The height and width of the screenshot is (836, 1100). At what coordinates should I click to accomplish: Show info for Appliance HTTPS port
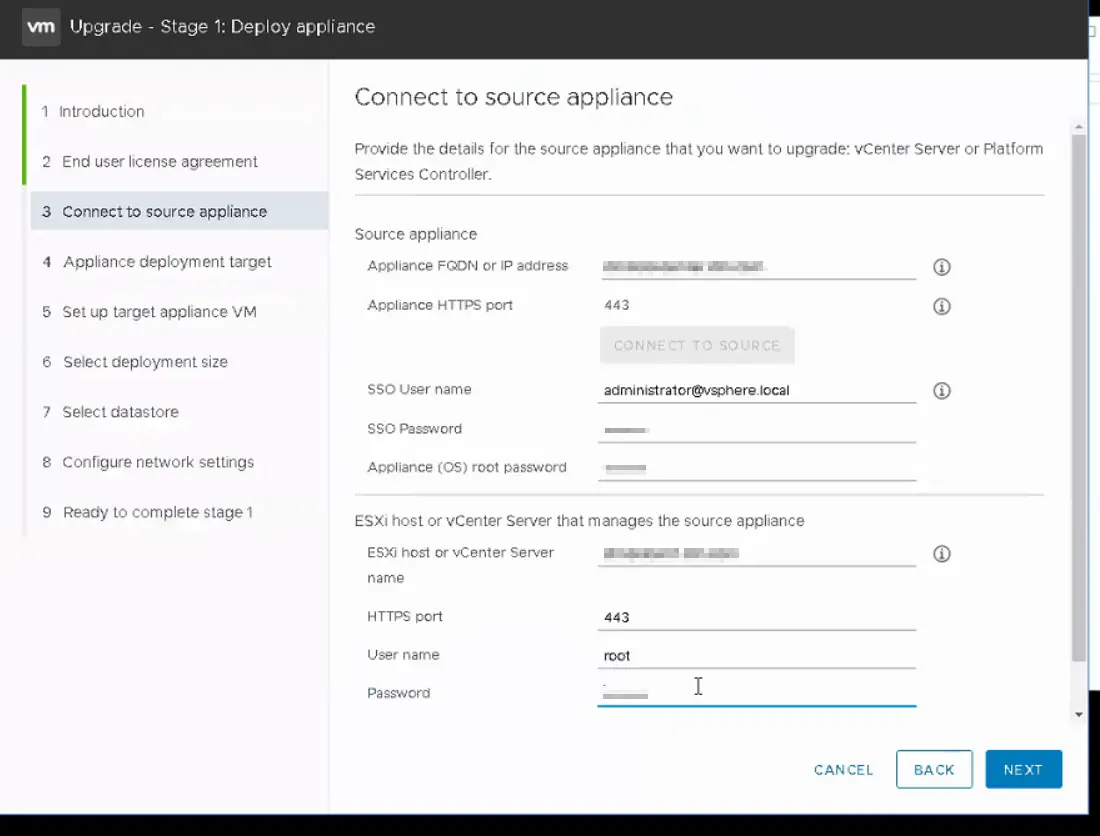[x=941, y=306]
